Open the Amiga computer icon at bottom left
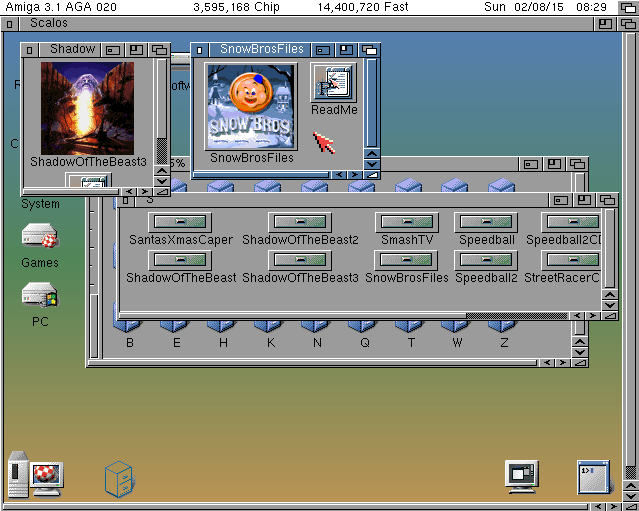Screen dimensions: 639x511 coord(36,475)
